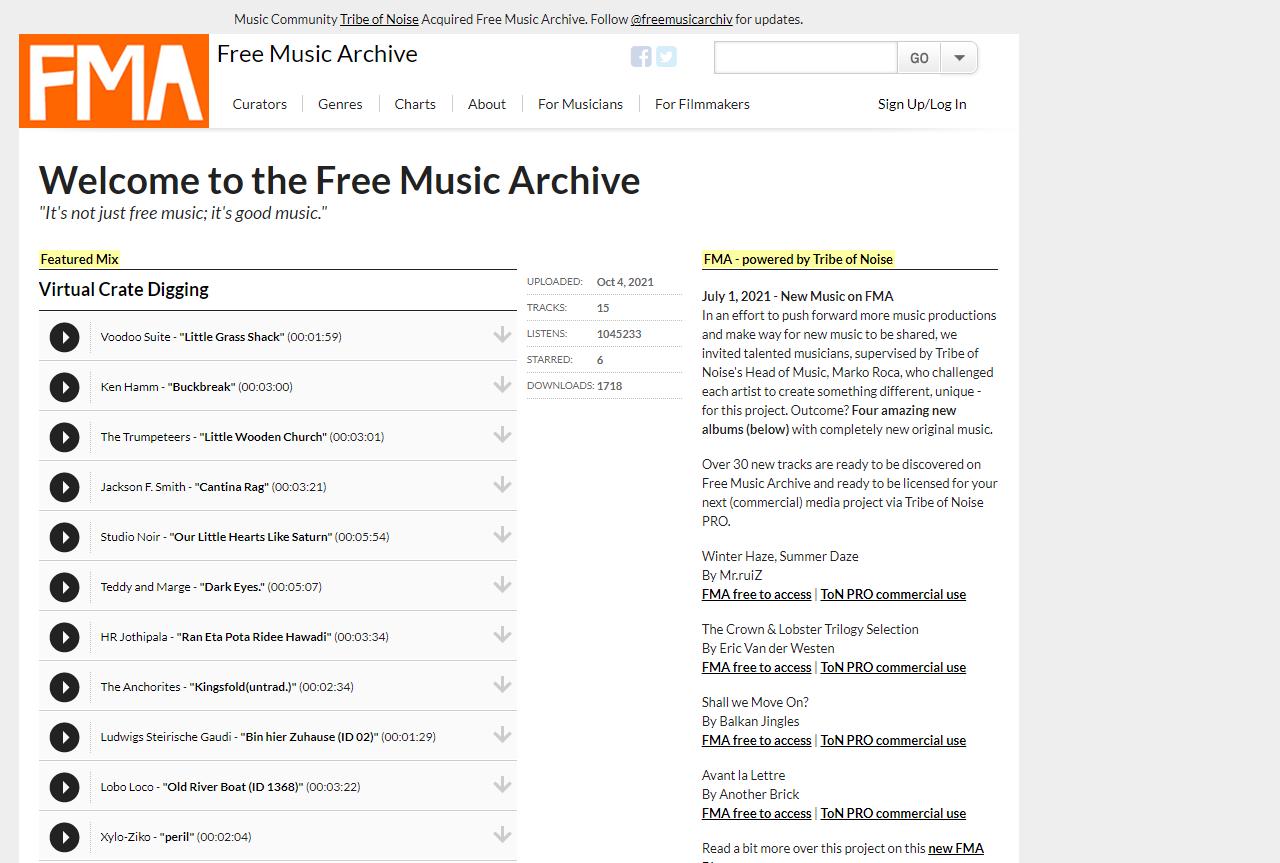Viewport: 1280px width, 863px height.
Task: Open the Charts menu
Action: coord(415,104)
